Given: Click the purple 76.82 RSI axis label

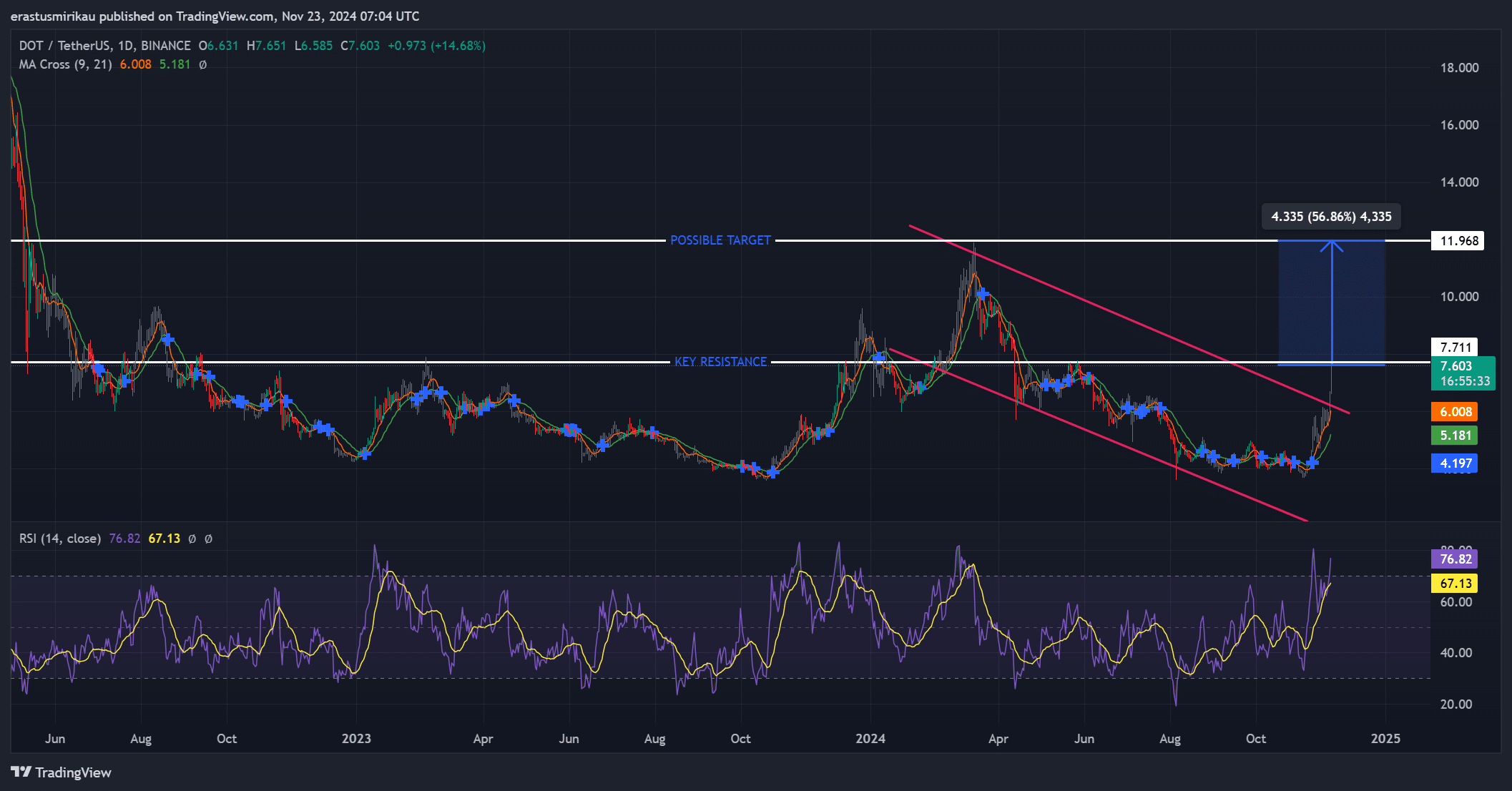Looking at the screenshot, I should [1455, 559].
